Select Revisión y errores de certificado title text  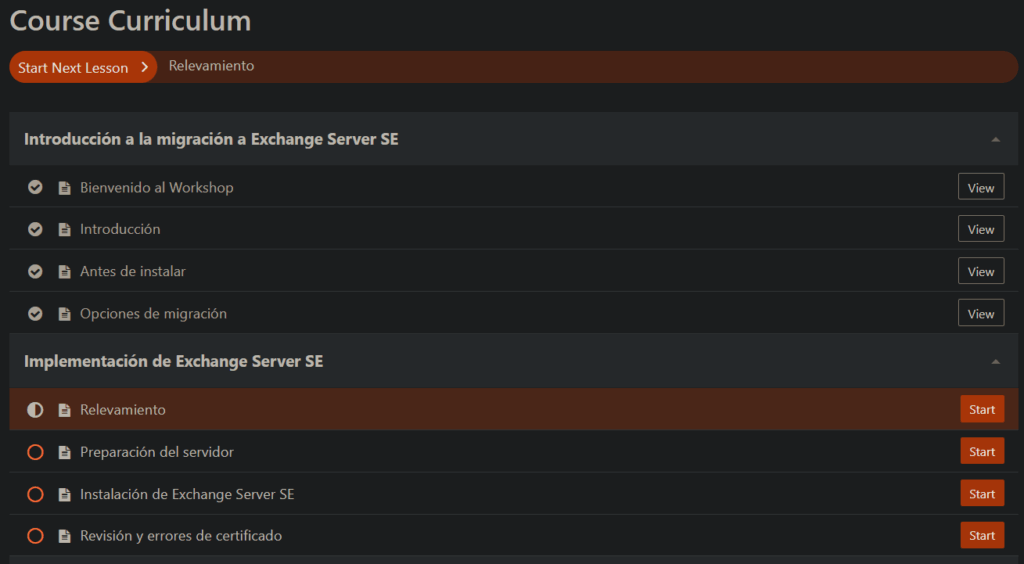tap(181, 536)
